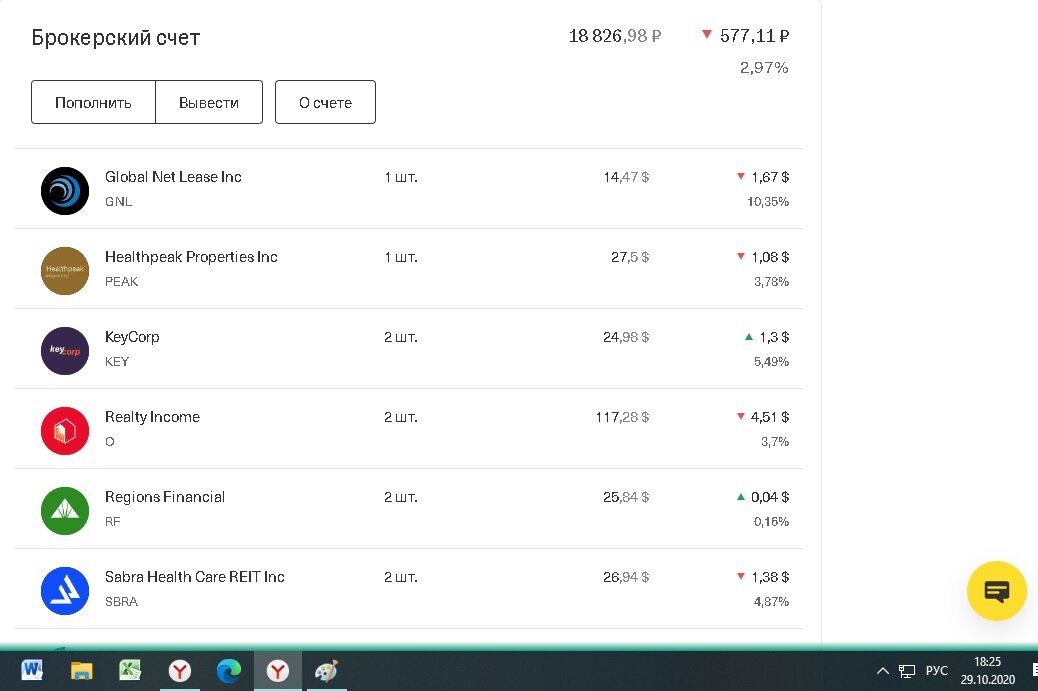This screenshot has width=1038, height=691.
Task: Click the 1,08 $ loss for Healthpeak
Action: click(x=763, y=257)
